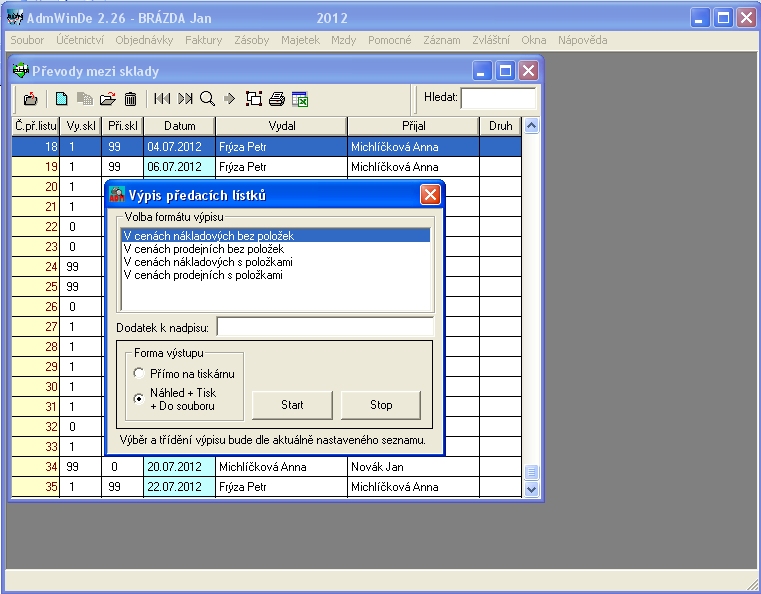The image size is (761, 594).
Task: Click 'Michlíčková Anna' in Vydal column
Action: [281, 467]
